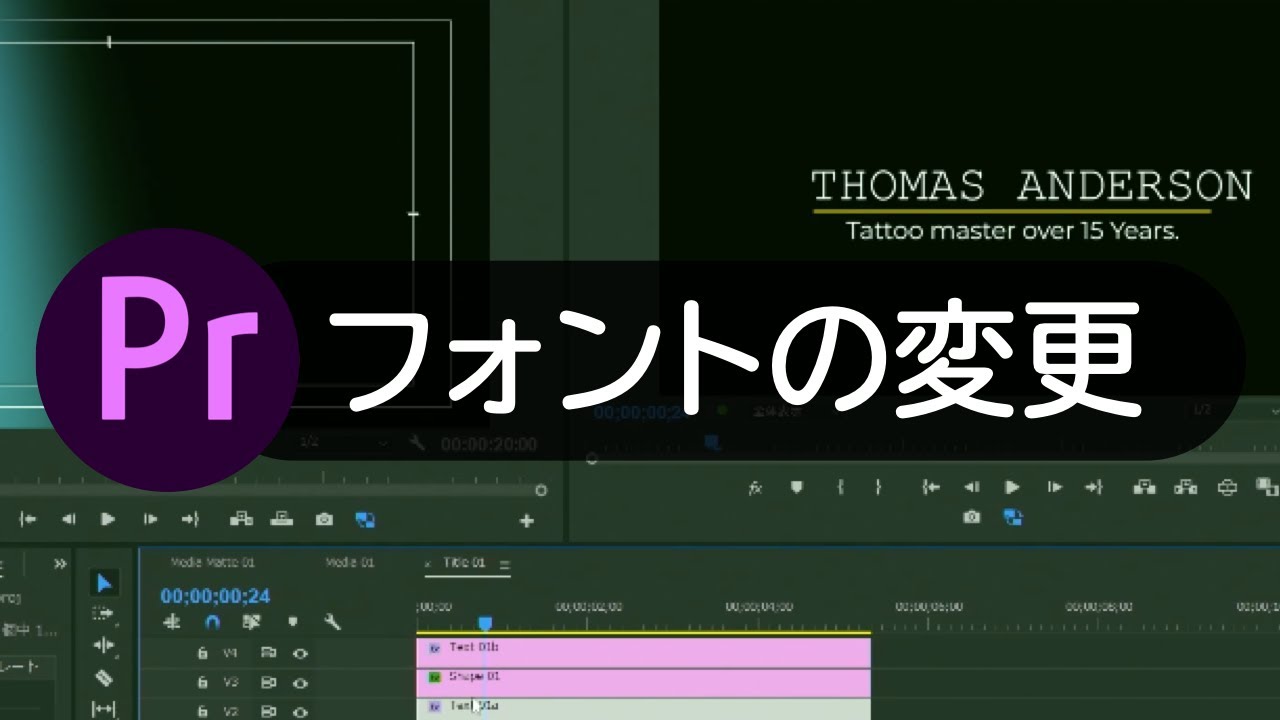Go to Out point in Program monitor
The height and width of the screenshot is (720, 1280).
(x=1094, y=487)
